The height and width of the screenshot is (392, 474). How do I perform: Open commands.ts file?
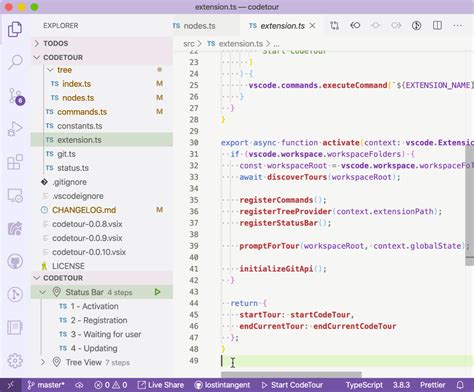[x=82, y=112]
